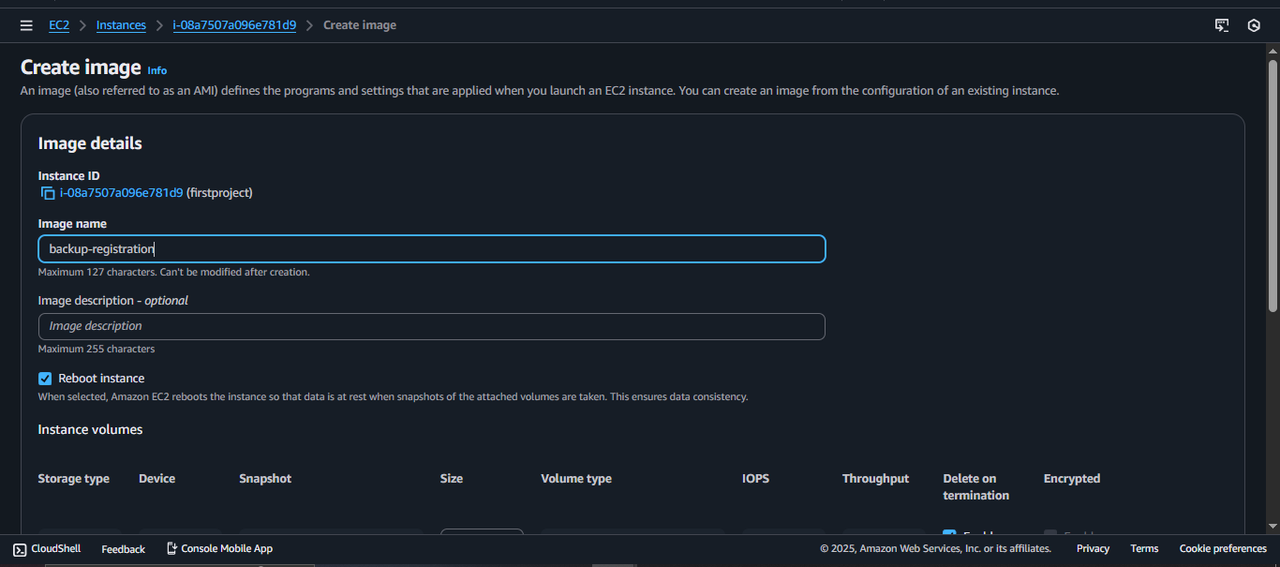1280x567 pixels.
Task: Open instance link i-08a7507a096e781d9 (firstproject)
Action: (121, 193)
